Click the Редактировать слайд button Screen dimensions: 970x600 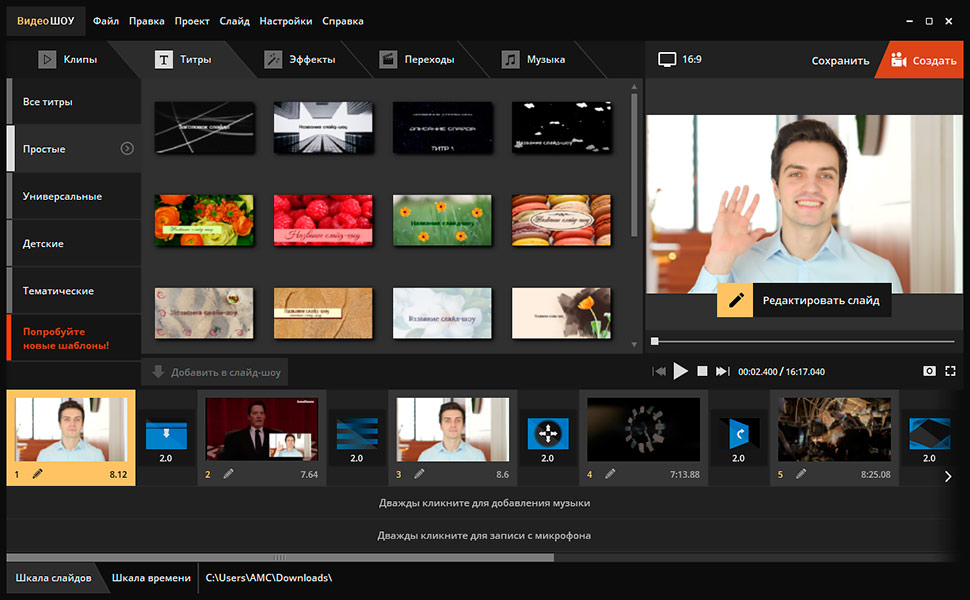pos(804,300)
